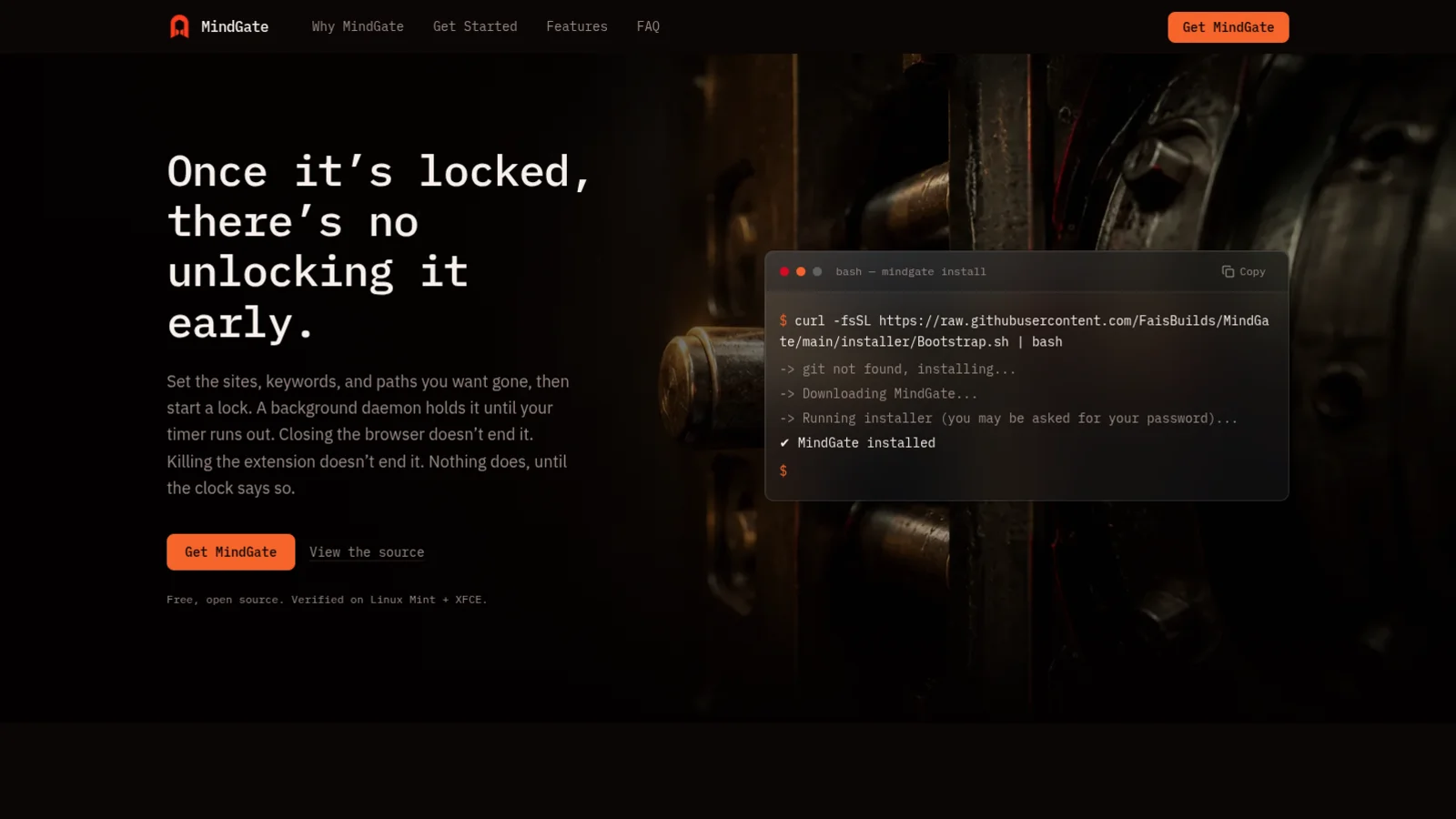Click the 'Once it's locked' headline

point(379,247)
